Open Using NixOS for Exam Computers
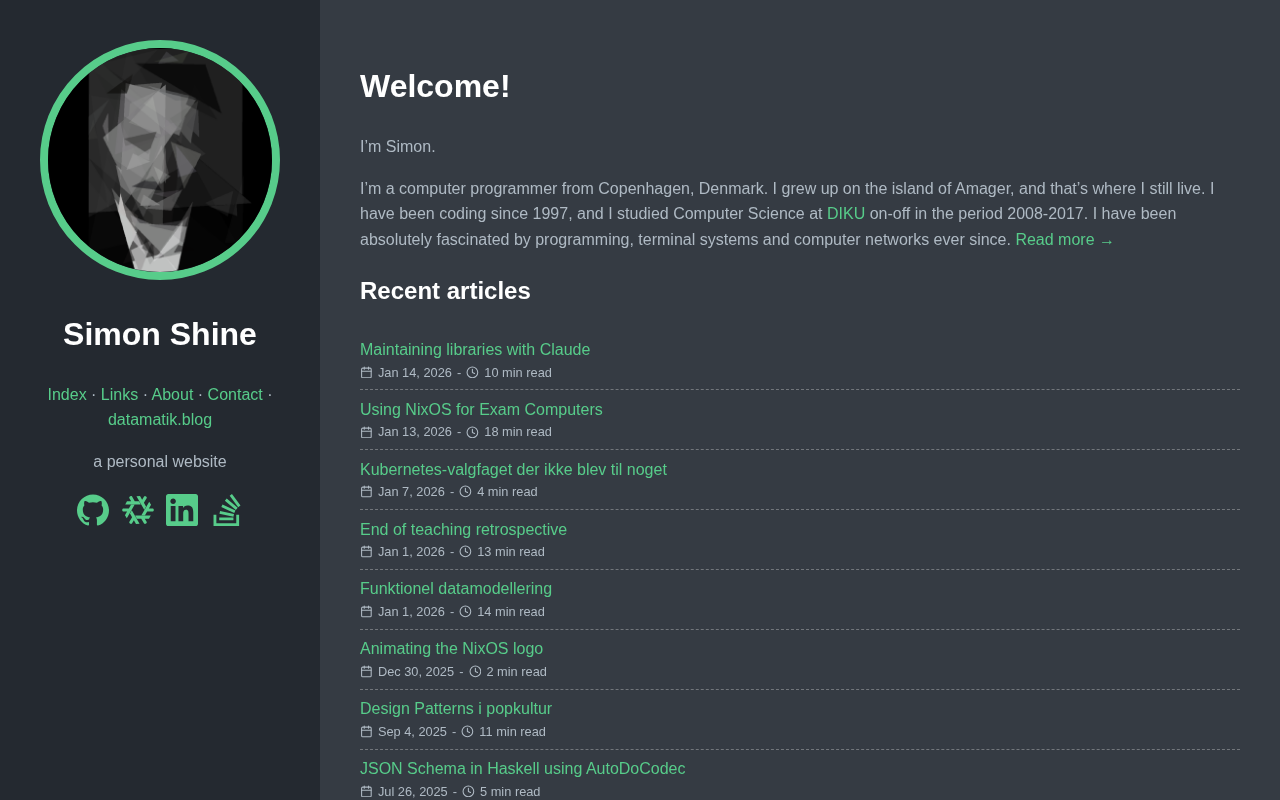1280x800 pixels. pos(481,409)
